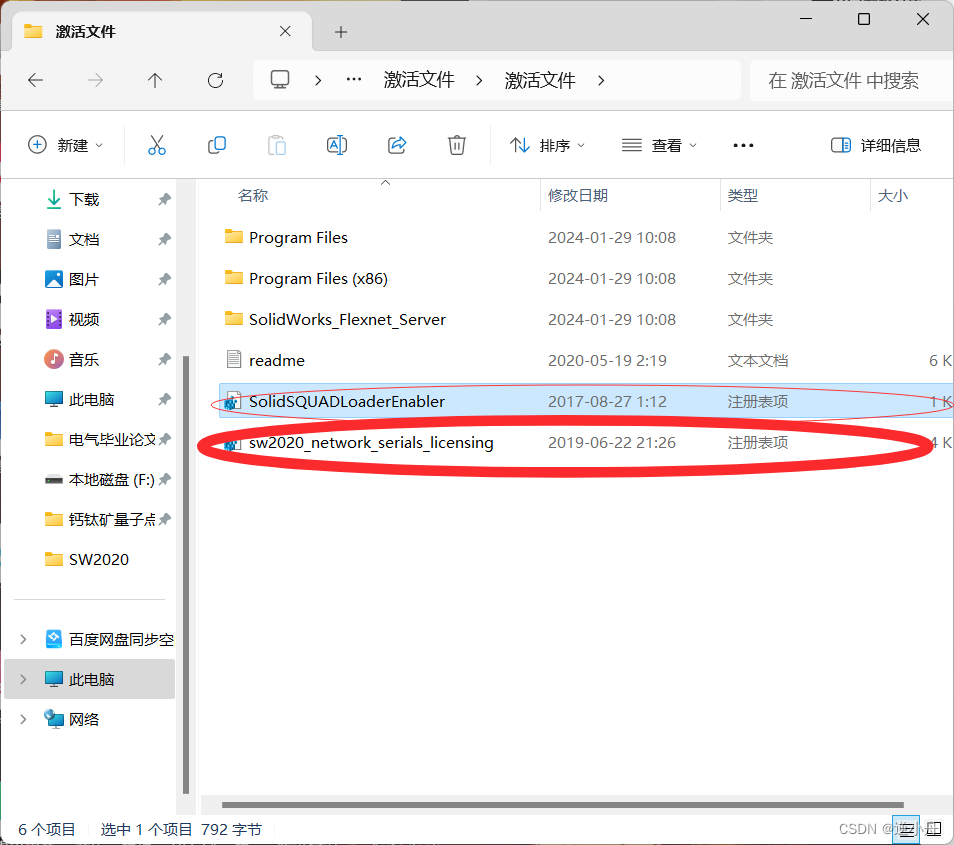Screen dimensions: 954x845
Task: Go up one folder level arrow
Action: tap(155, 80)
